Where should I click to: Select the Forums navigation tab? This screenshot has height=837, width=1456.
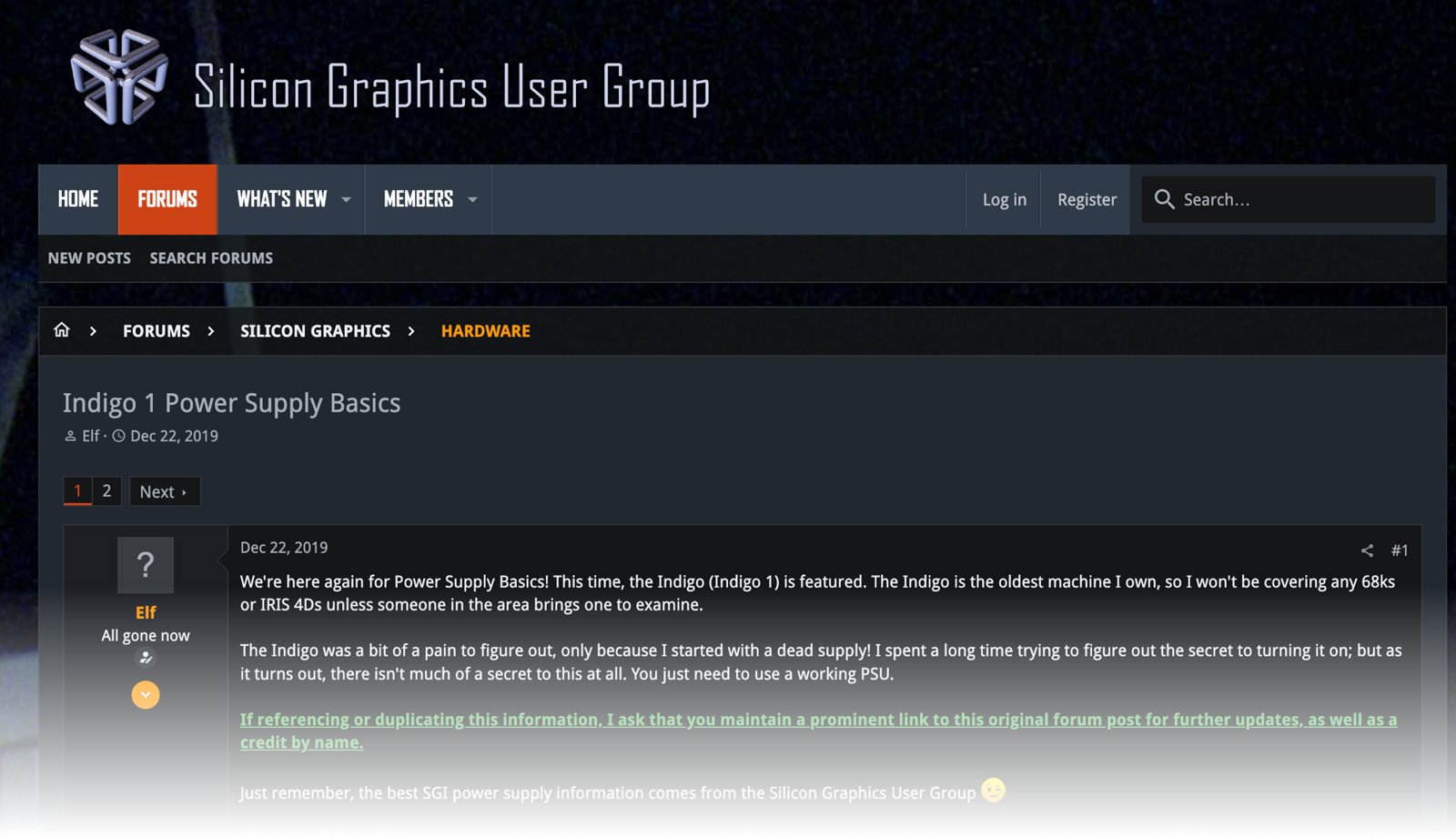[167, 199]
